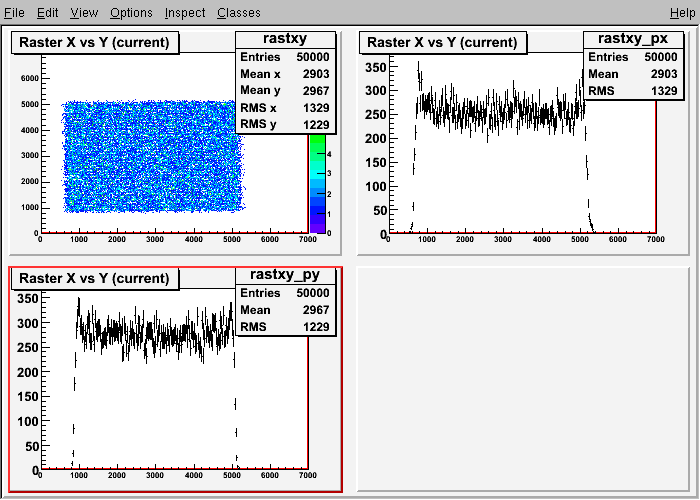Click the 'Mean x 2903' row in rastxy stats
The image size is (700, 500).
click(285, 74)
